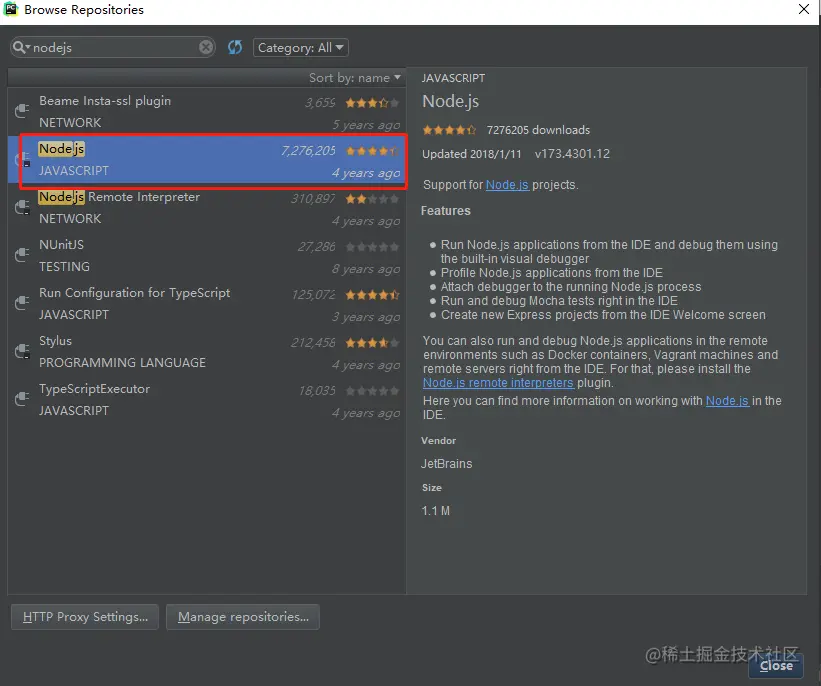Open the Node.js link in Support line
This screenshot has width=821, height=686.
point(507,185)
